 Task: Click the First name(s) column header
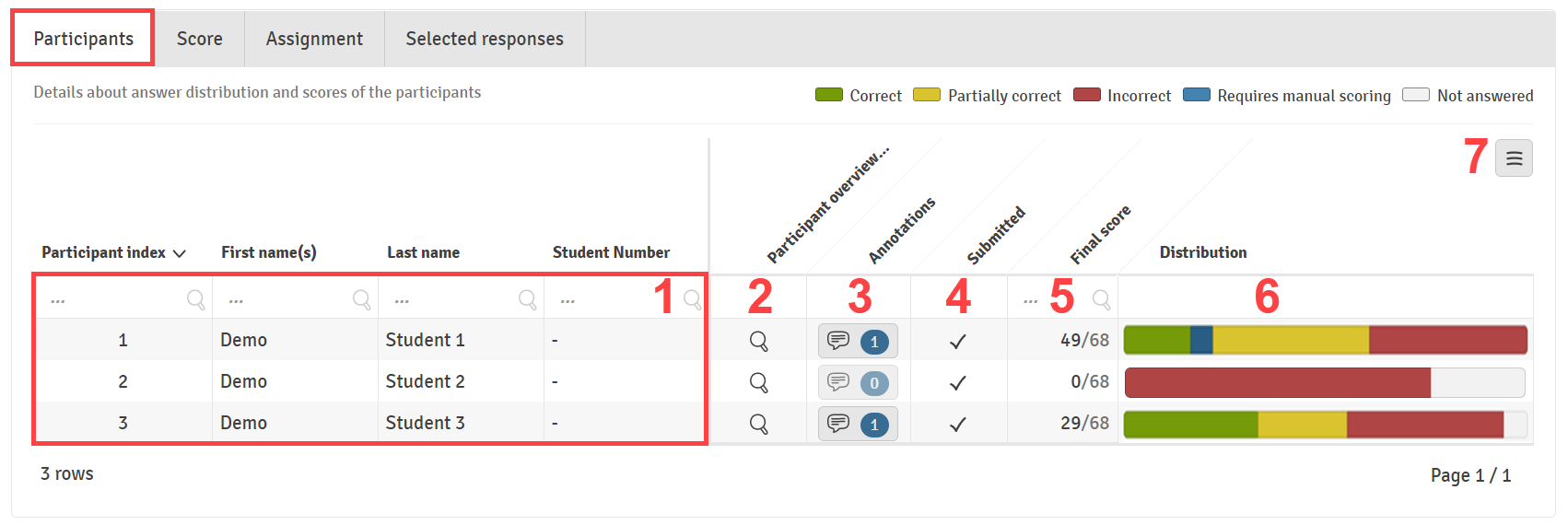(x=268, y=252)
